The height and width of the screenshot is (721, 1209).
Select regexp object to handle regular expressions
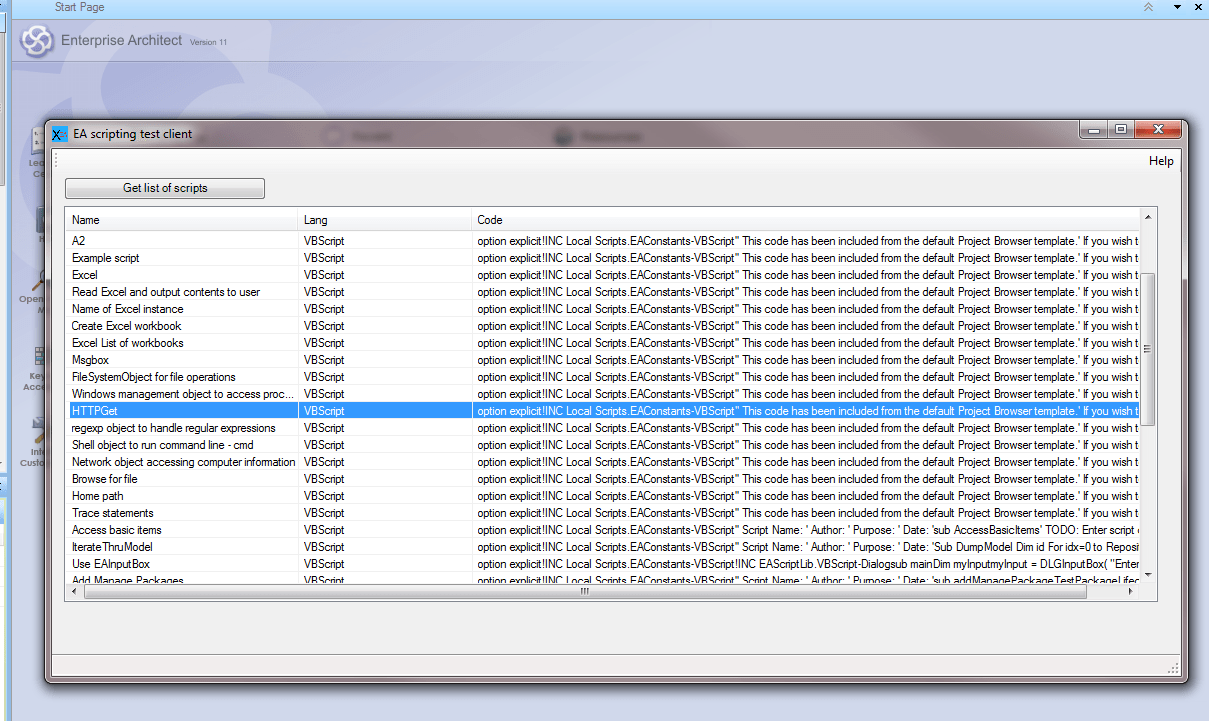click(174, 428)
